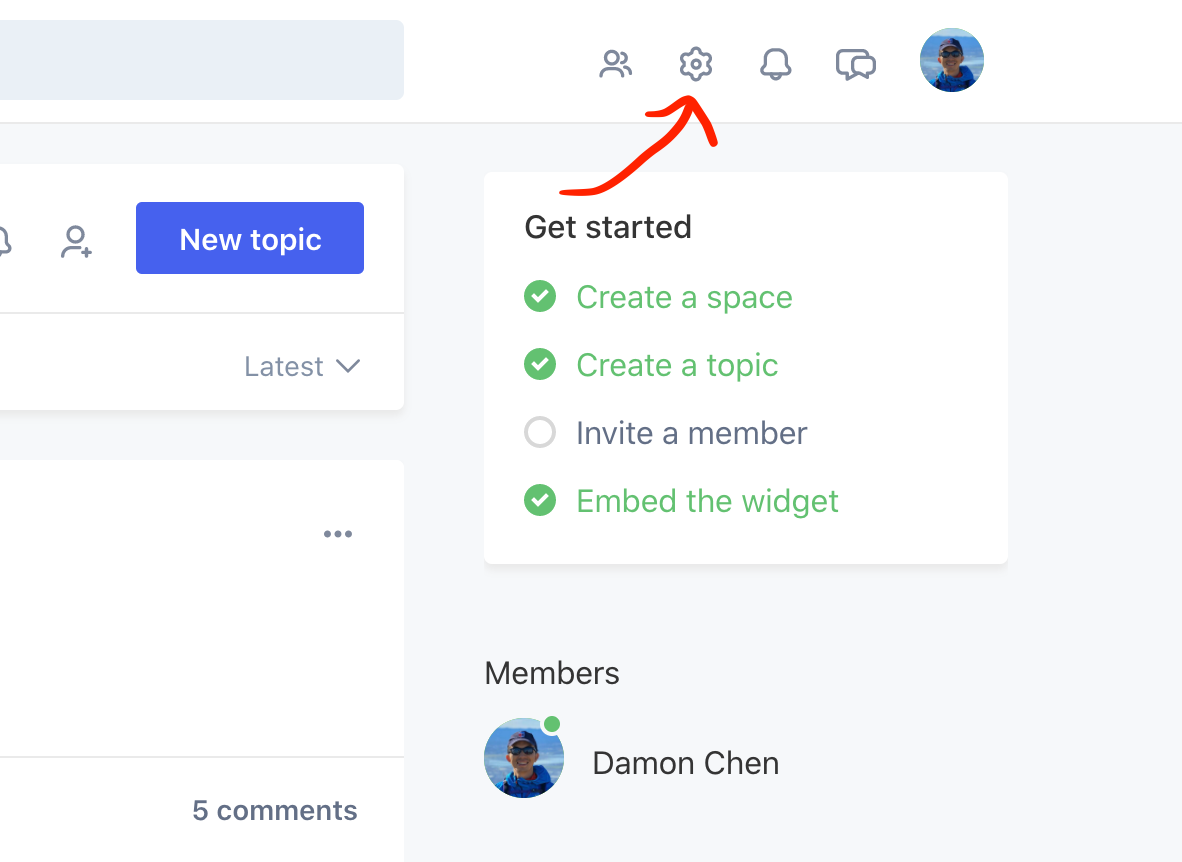The width and height of the screenshot is (1182, 862).
Task: Open the members icon in top bar
Action: point(615,65)
